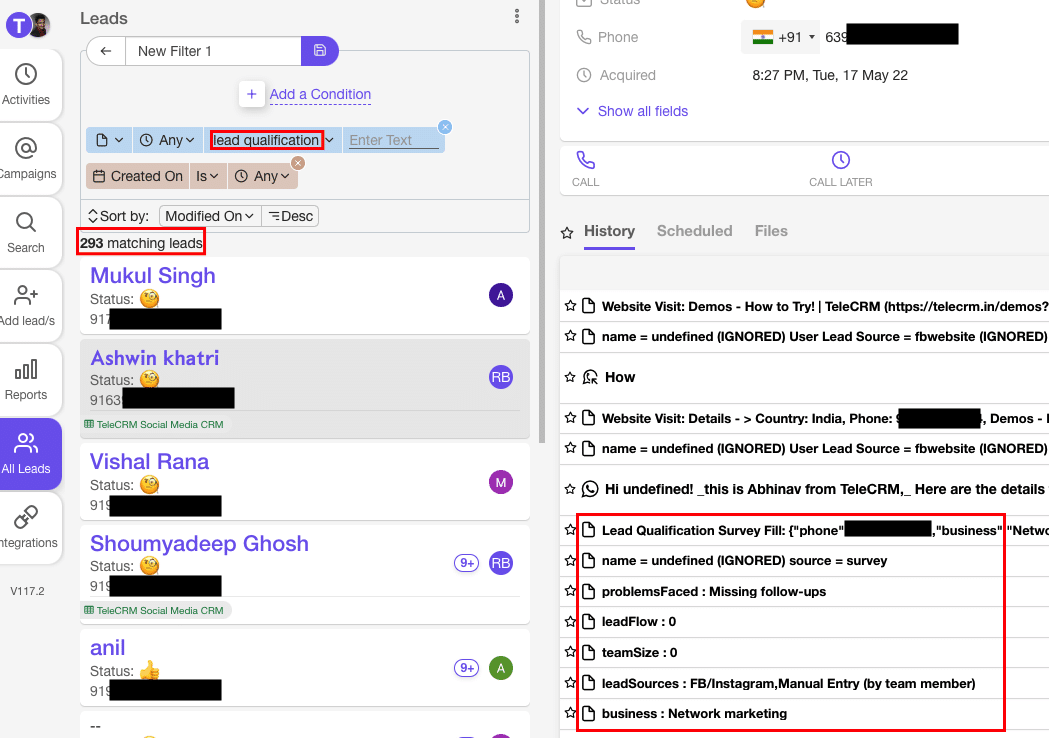The image size is (1049, 738).
Task: Click the Add a Condition link
Action: coord(320,94)
